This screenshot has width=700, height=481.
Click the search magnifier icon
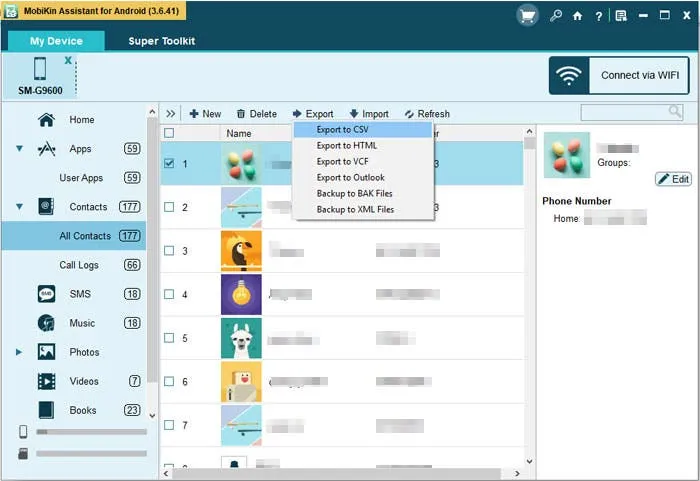tap(675, 112)
